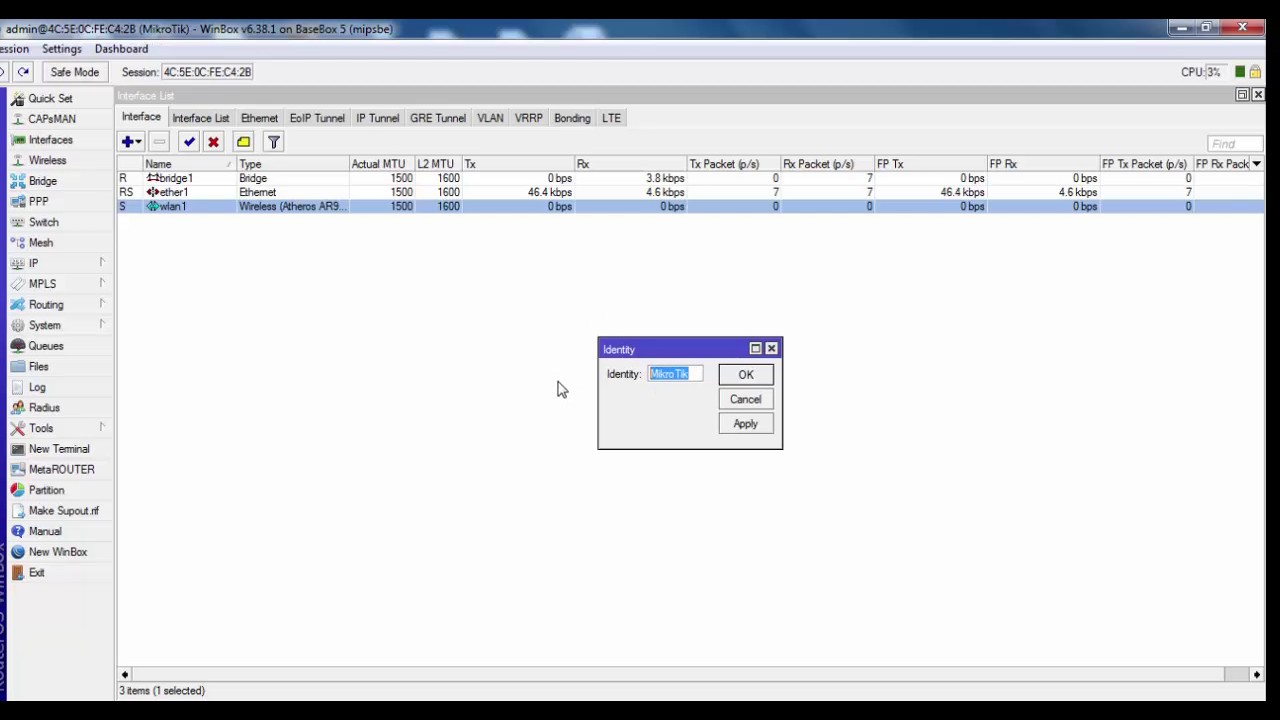Open the Dashboard menu

(121, 49)
